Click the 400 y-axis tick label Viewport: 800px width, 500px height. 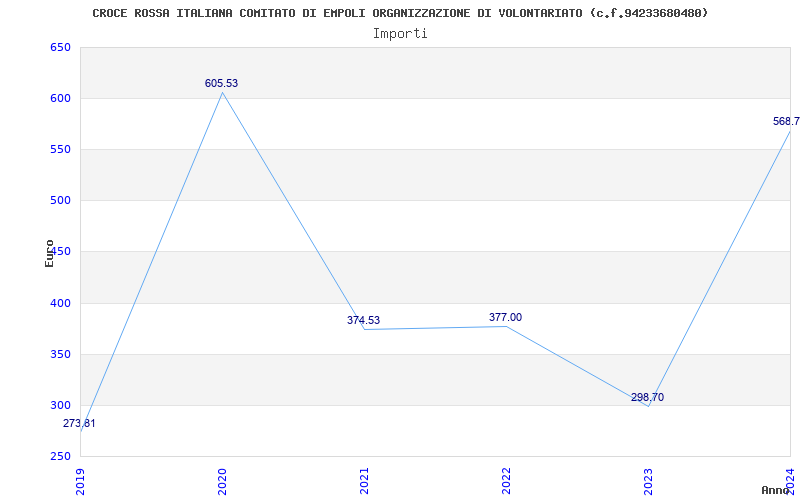click(x=60, y=303)
